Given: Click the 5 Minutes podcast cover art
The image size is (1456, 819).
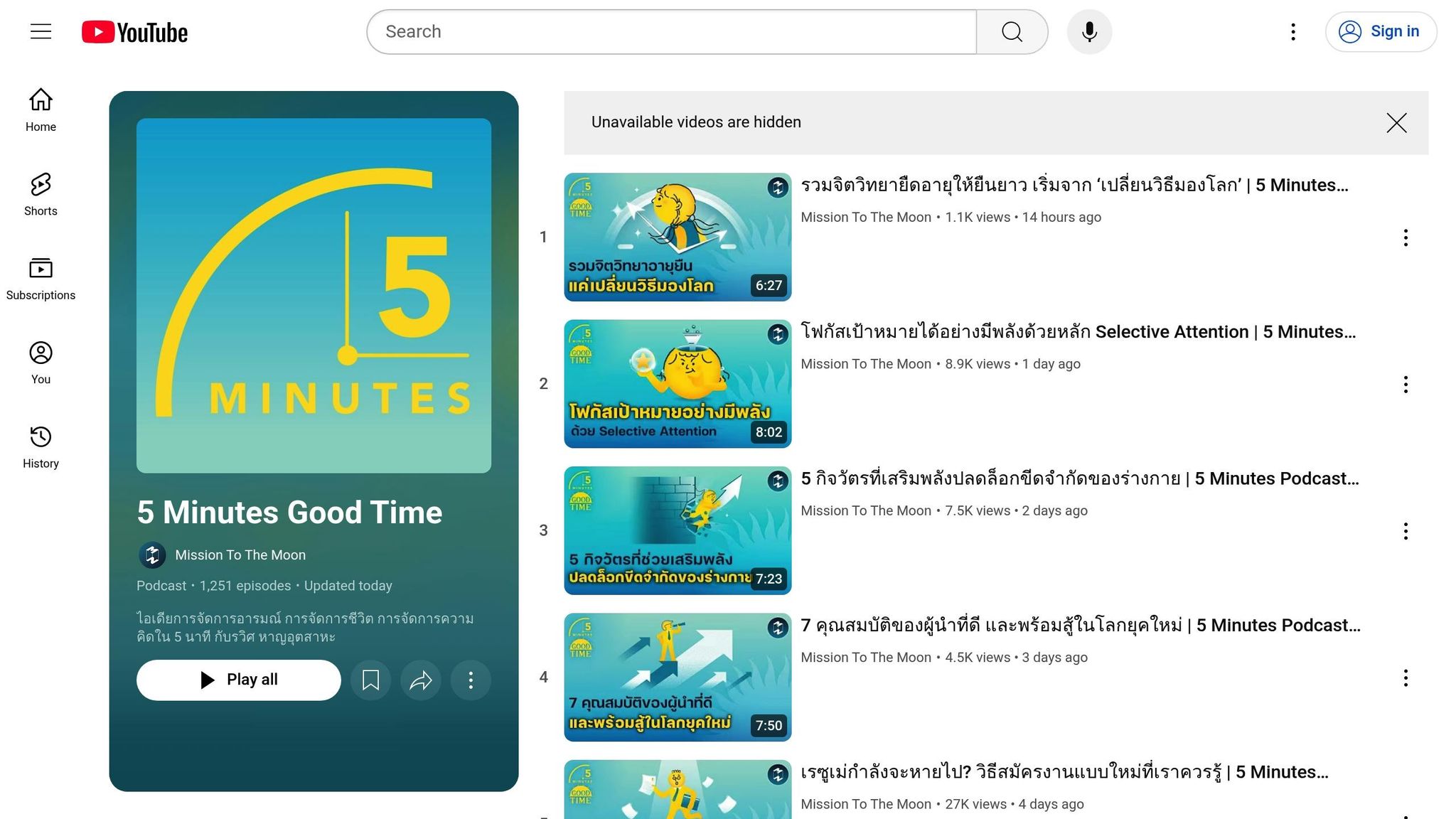Looking at the screenshot, I should click(x=314, y=296).
